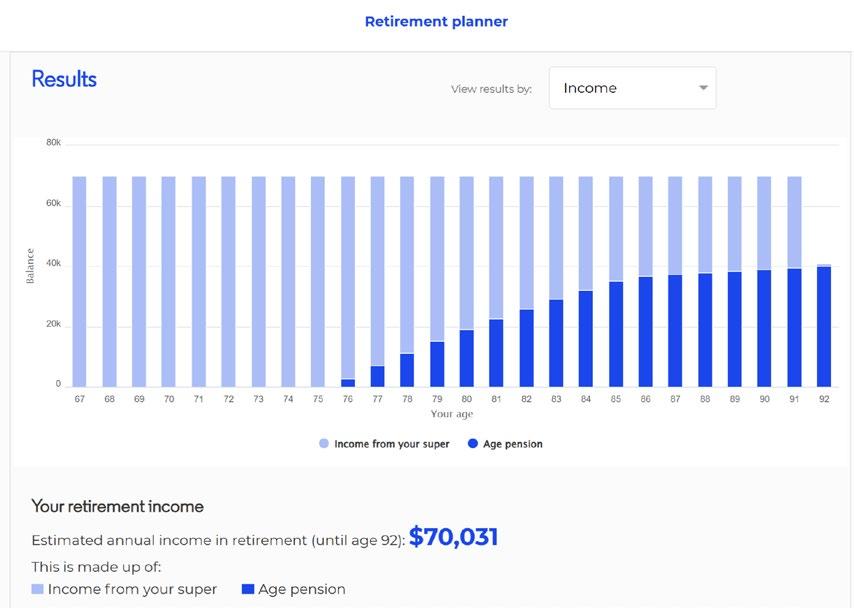The image size is (854, 608).
Task: Click the dark blue Age pension dot
Action: point(472,444)
